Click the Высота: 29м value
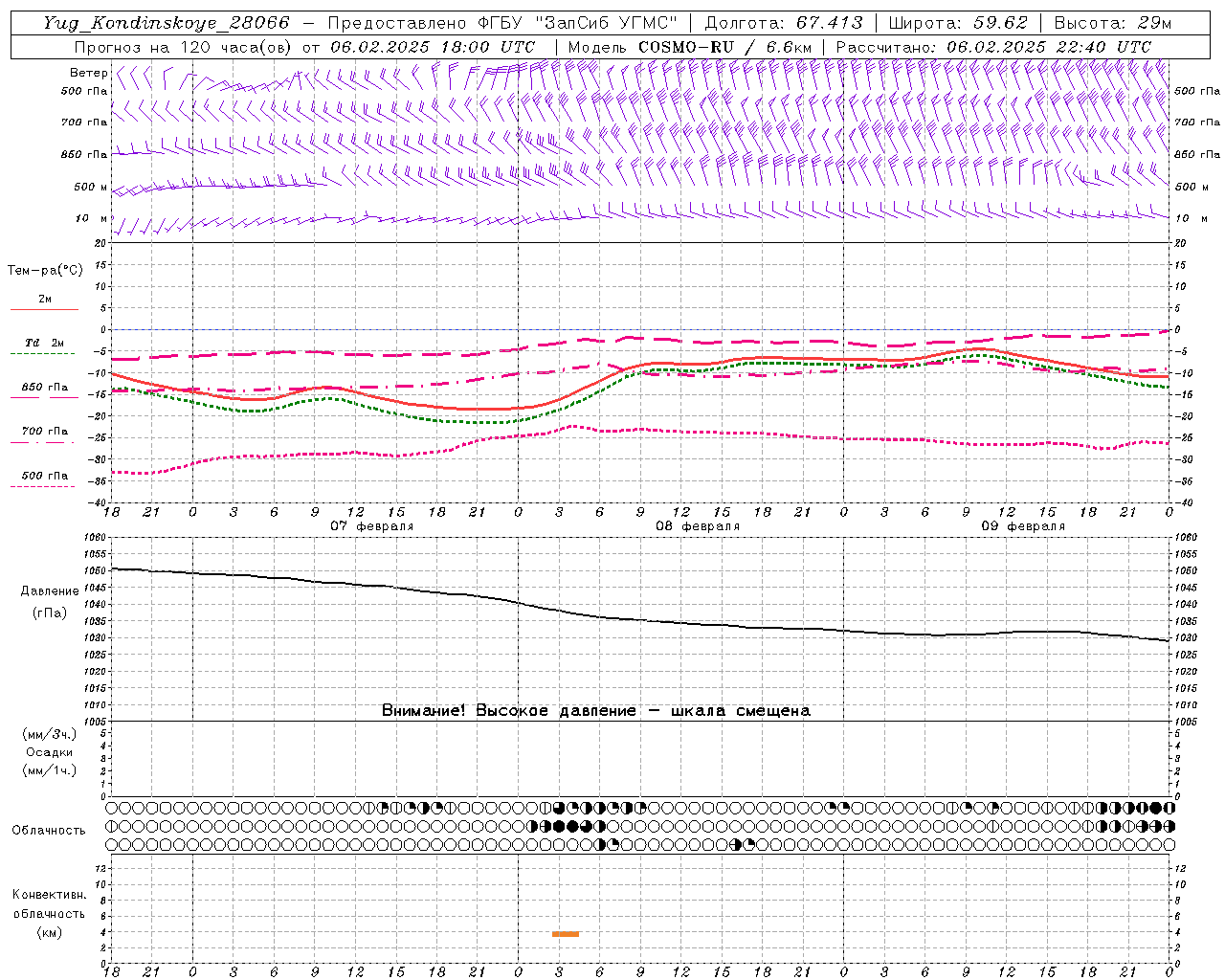Screen dimensions: 1225x980 click(1113, 23)
